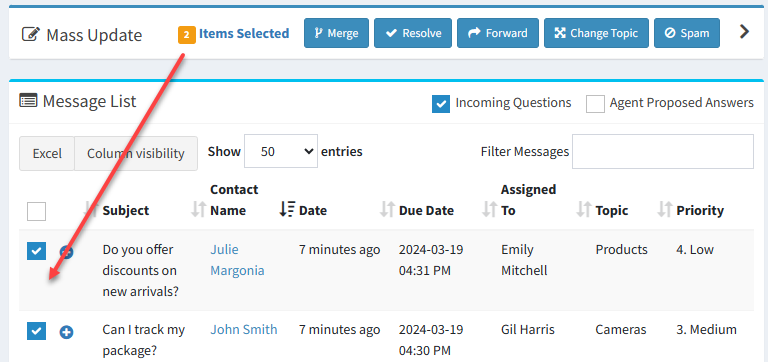Click '7 minutes ago' in John Smith row
Screen dimensions: 768x362
339,330
